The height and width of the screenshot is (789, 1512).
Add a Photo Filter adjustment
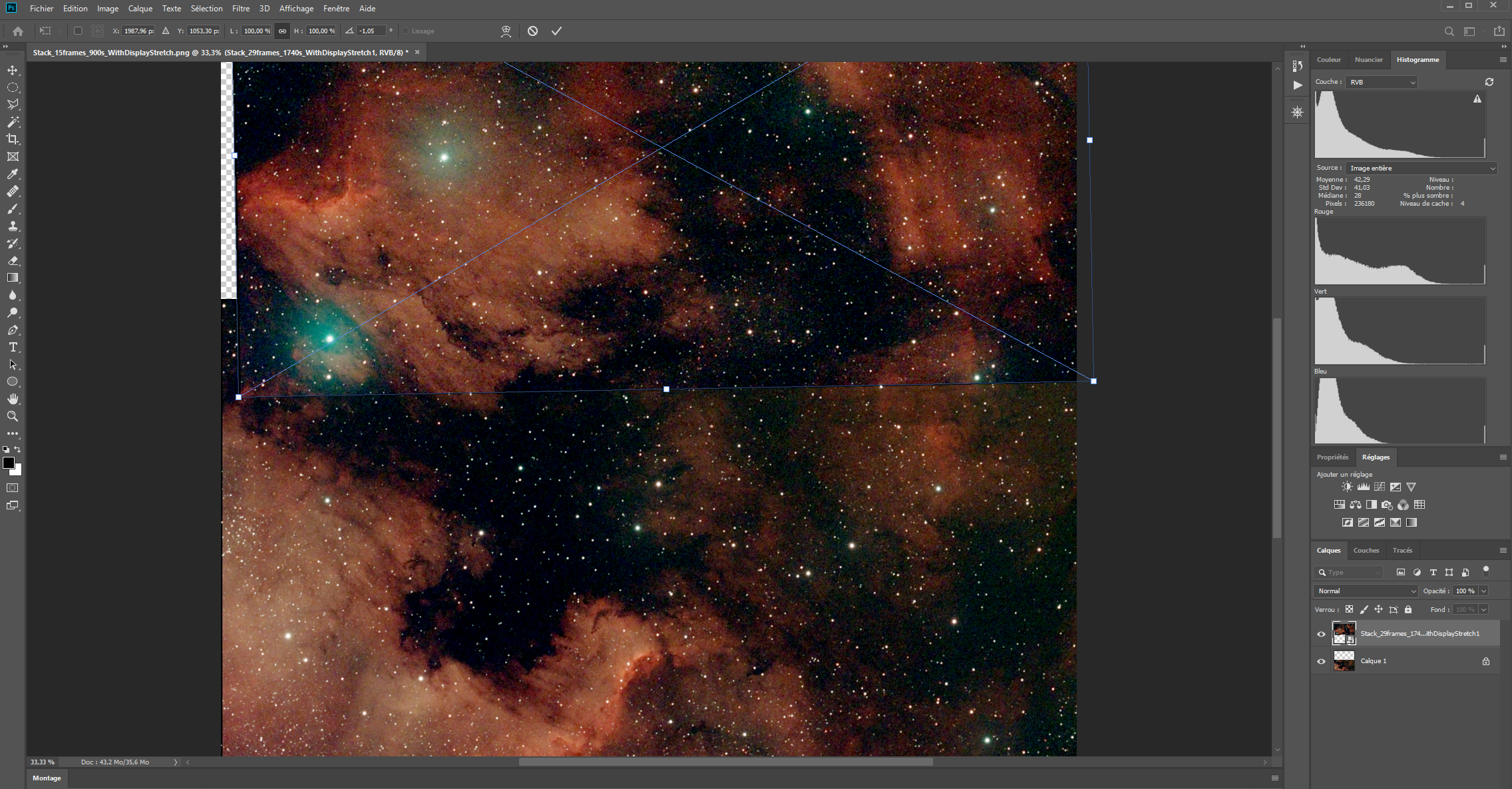click(x=1387, y=505)
